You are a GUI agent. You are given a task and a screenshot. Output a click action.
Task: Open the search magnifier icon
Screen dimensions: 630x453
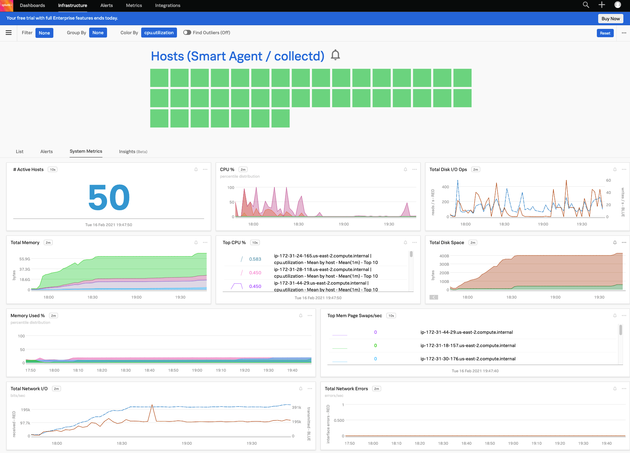586,5
